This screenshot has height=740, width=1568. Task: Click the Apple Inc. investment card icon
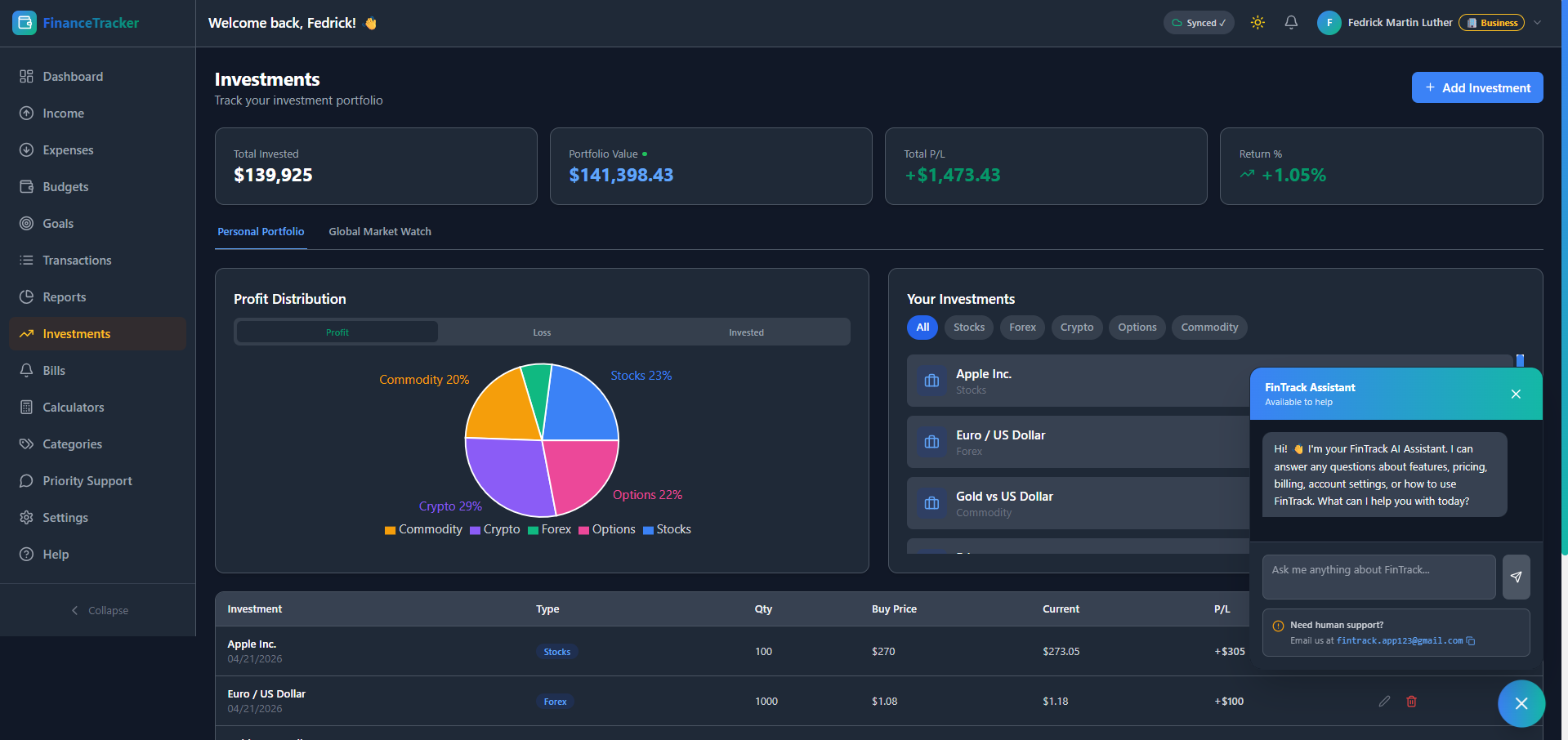click(x=931, y=381)
